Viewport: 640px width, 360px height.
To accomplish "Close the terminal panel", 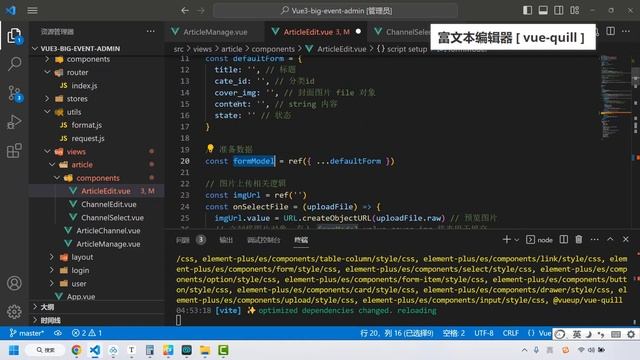I will tap(626, 240).
